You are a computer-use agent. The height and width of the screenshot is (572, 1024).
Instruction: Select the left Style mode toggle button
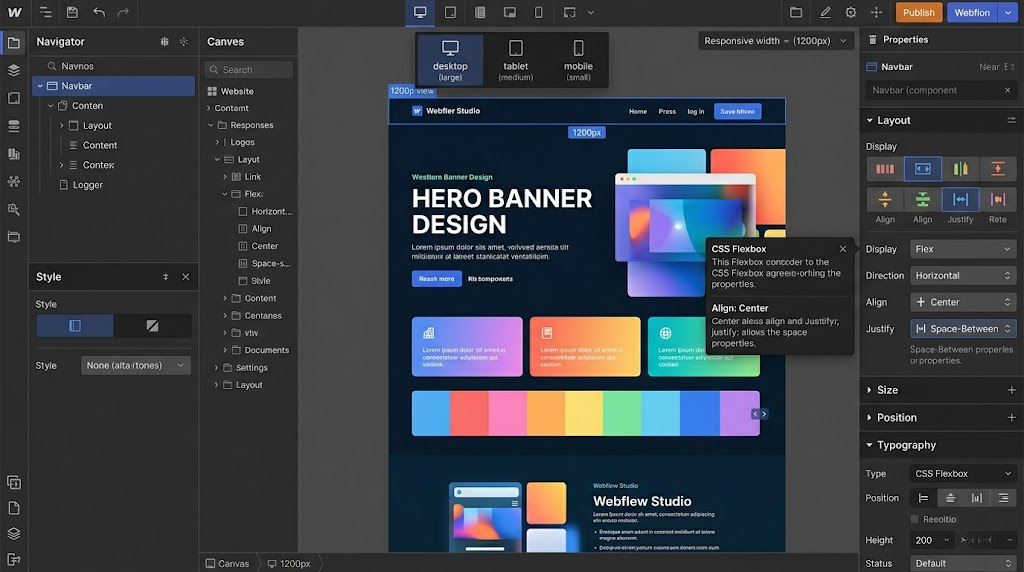point(74,326)
